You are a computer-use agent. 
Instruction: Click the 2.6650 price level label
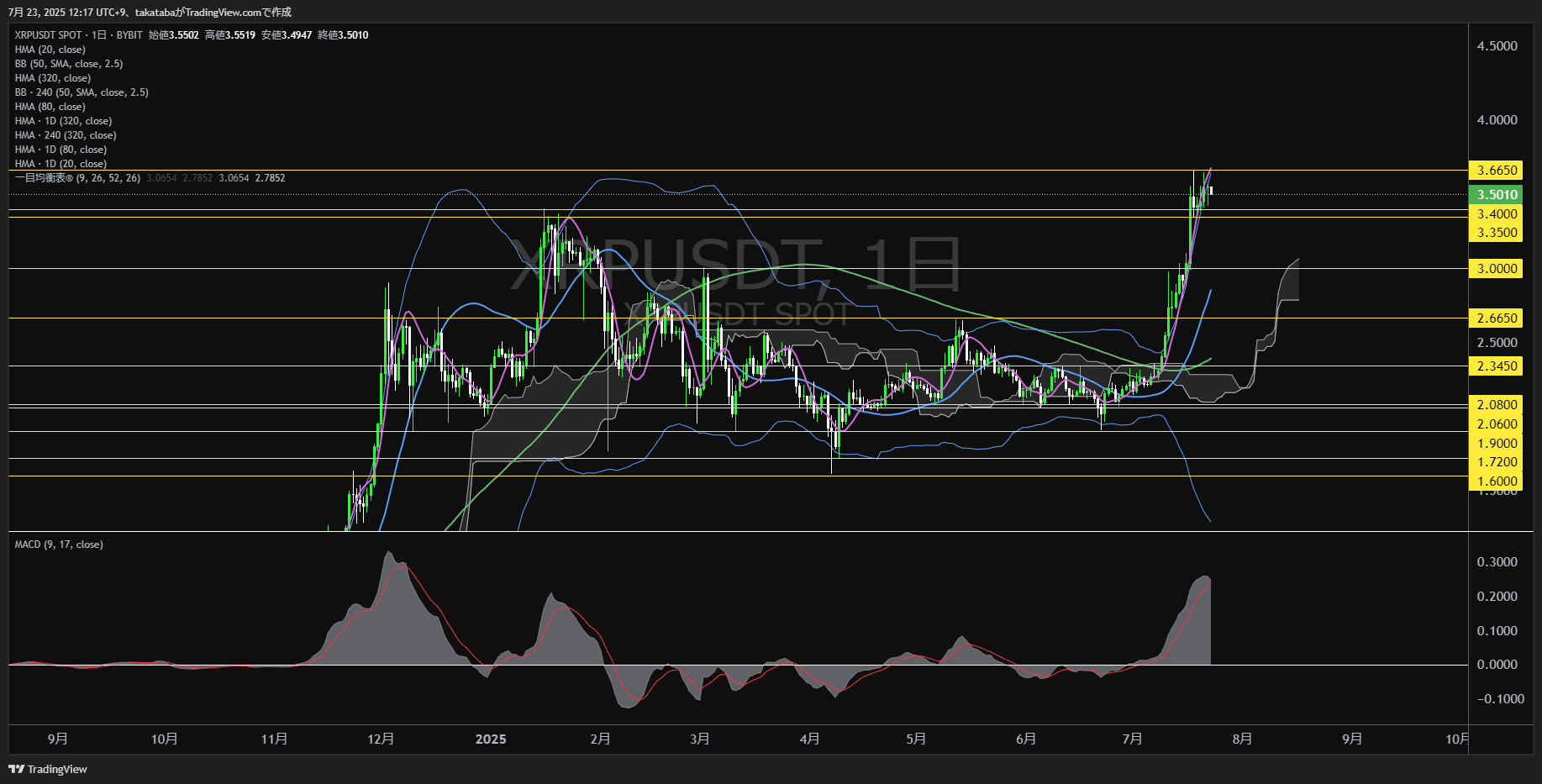(x=1497, y=318)
